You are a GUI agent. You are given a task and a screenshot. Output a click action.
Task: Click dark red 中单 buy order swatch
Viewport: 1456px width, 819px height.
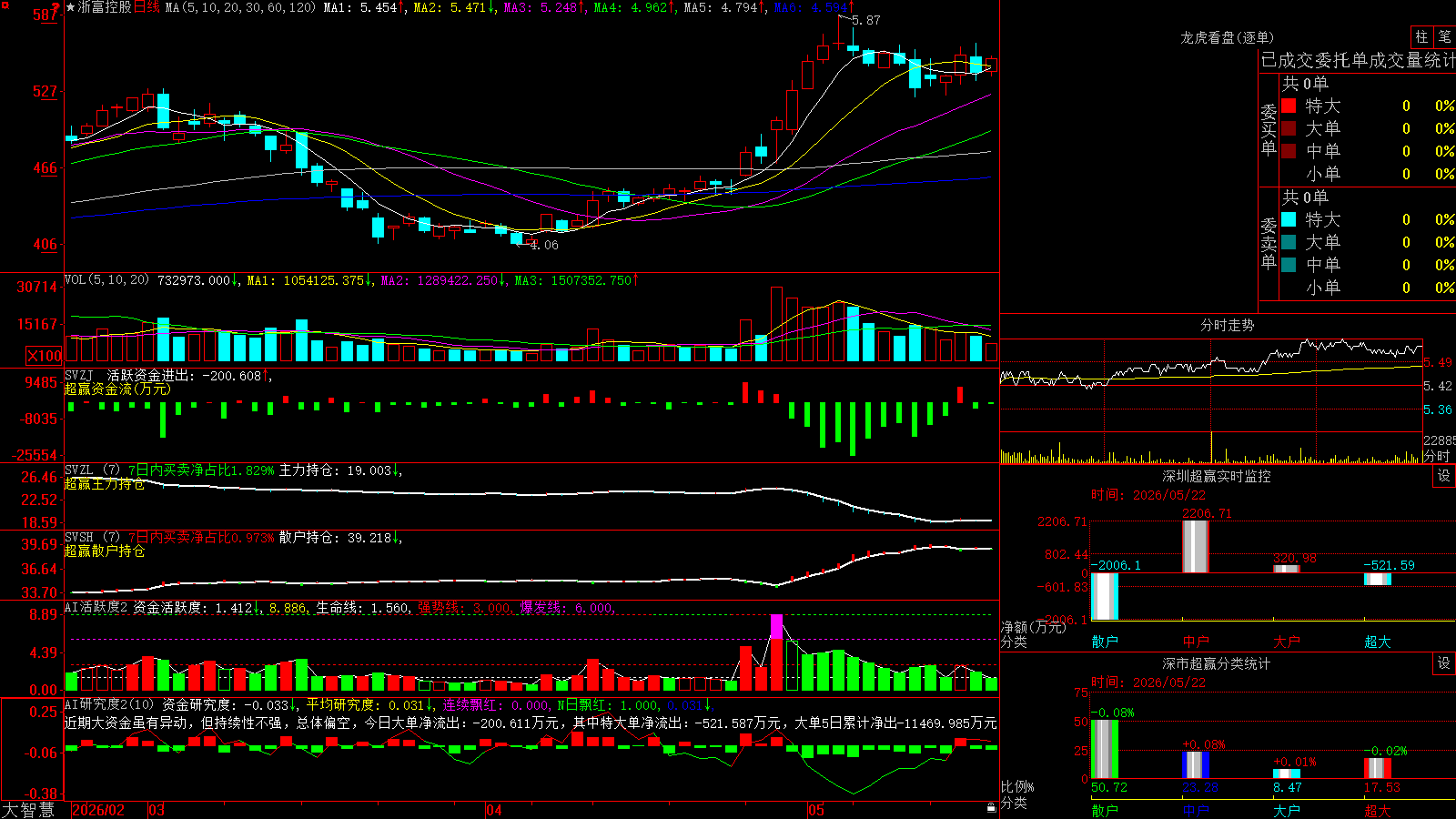(x=1289, y=151)
